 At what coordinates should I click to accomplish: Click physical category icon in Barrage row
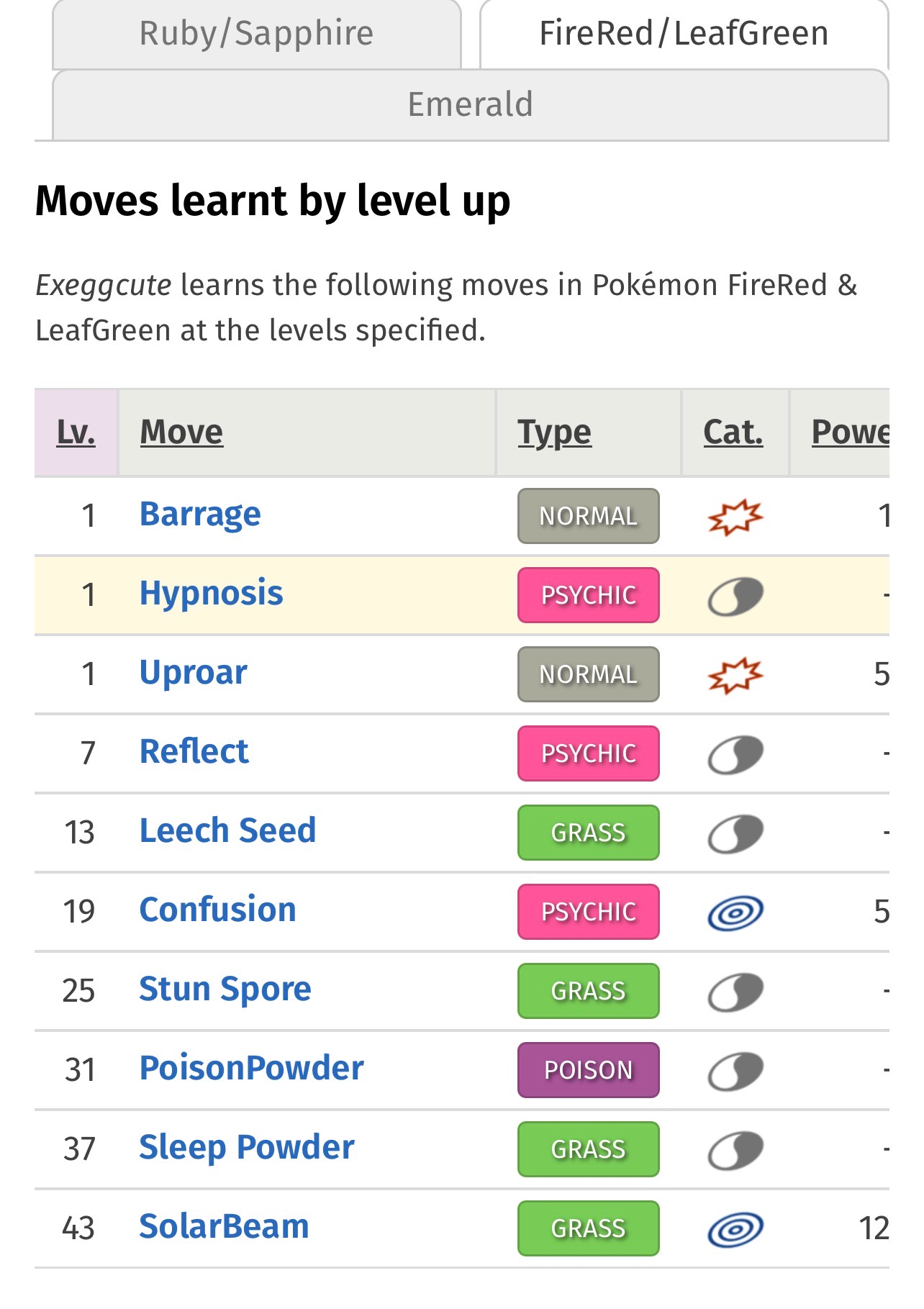735,517
